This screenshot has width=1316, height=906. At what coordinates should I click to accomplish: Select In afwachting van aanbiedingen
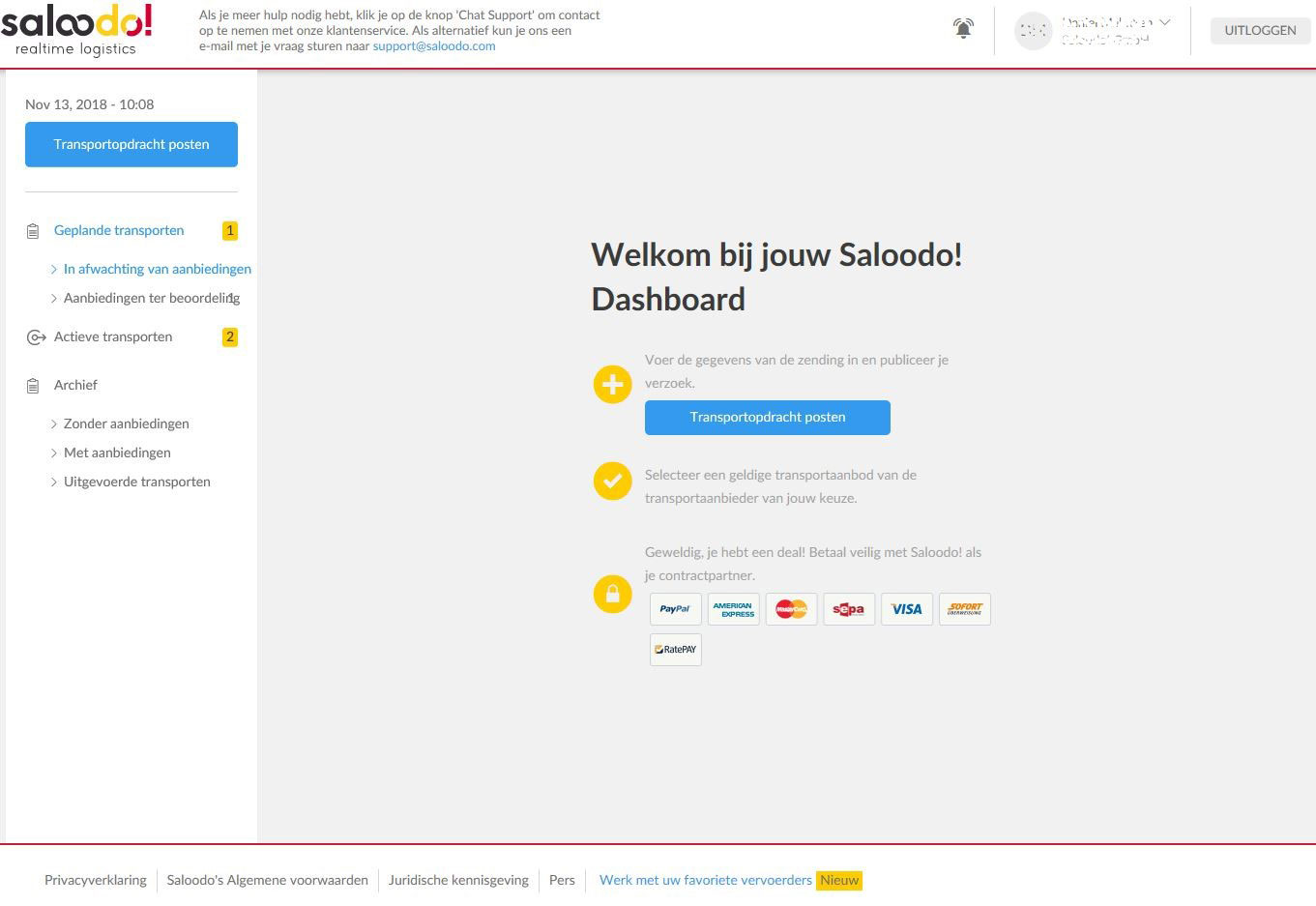click(158, 269)
